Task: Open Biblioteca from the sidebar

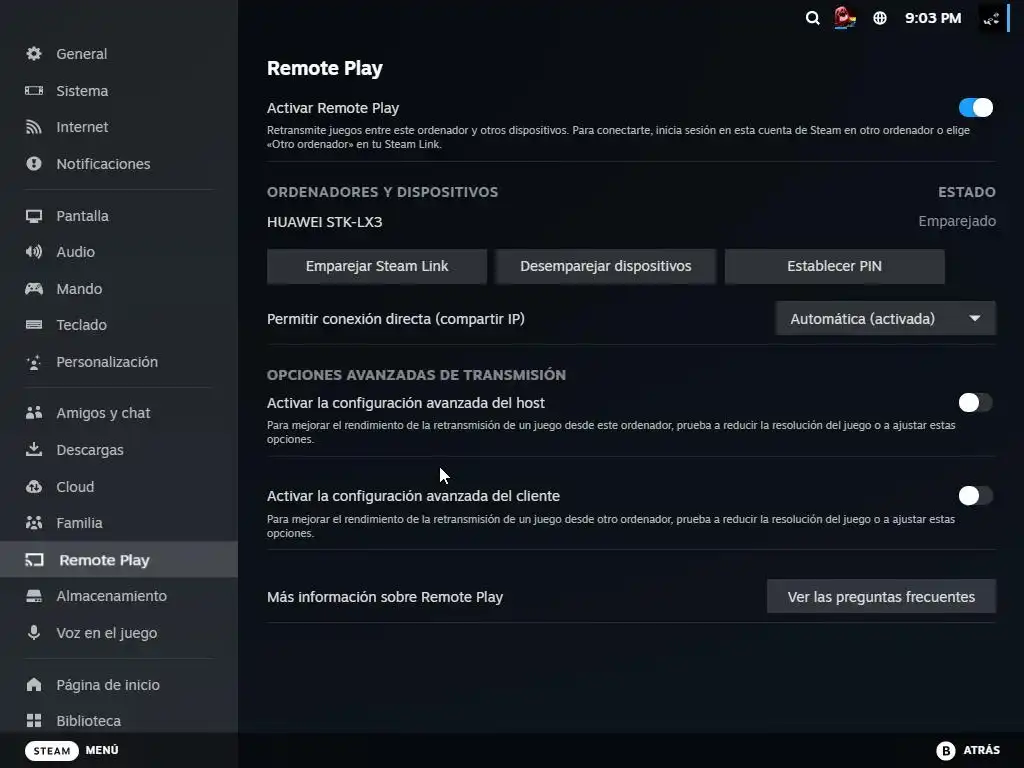Action: (x=119, y=720)
